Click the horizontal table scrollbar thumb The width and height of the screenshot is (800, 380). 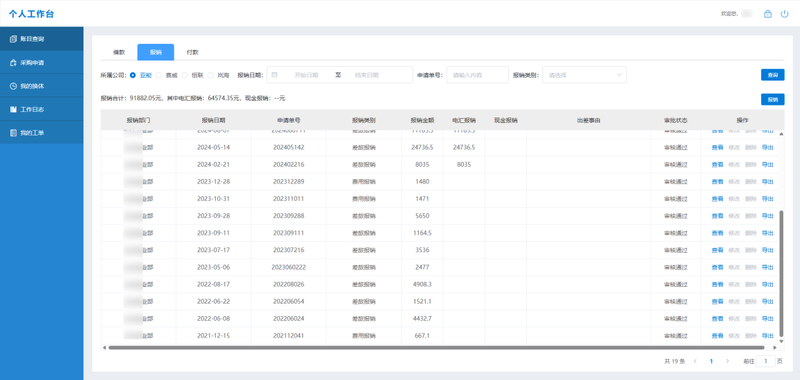436,348
